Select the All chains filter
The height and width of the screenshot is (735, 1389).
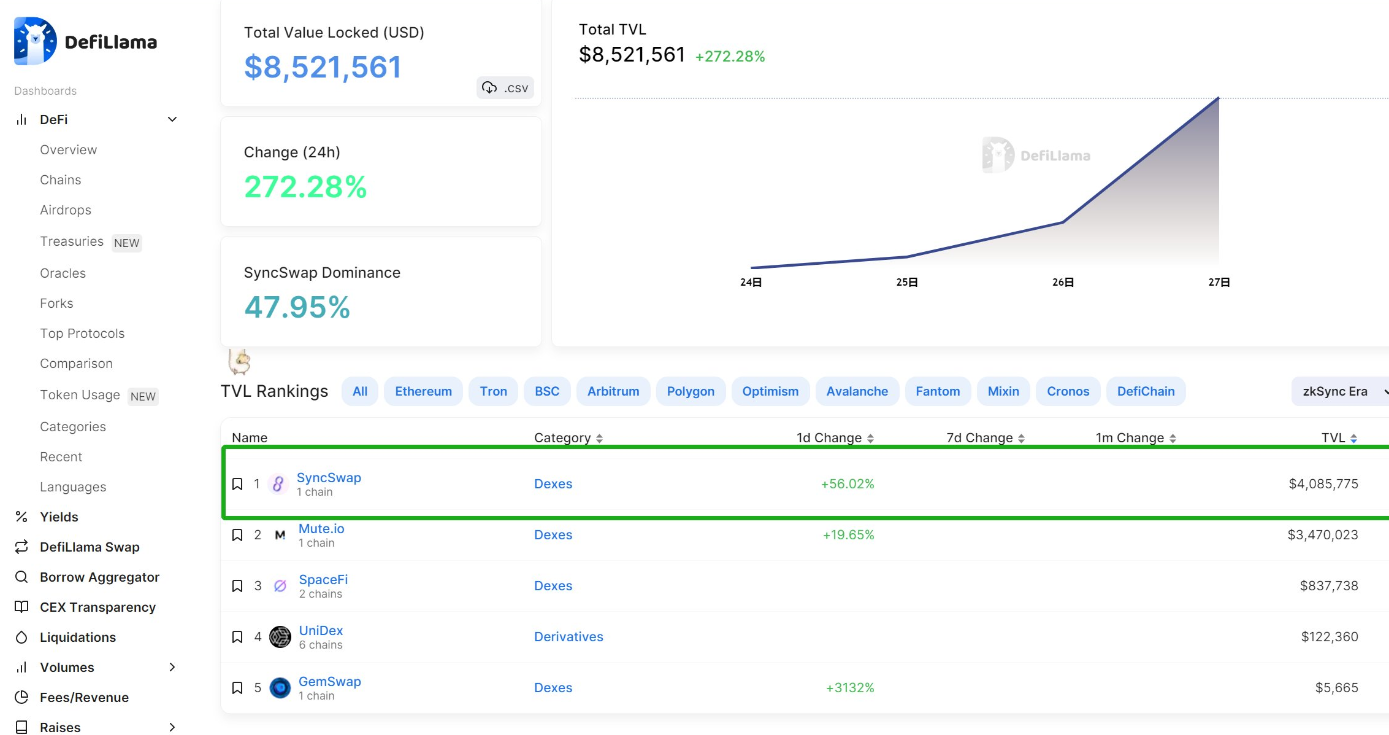pos(360,391)
